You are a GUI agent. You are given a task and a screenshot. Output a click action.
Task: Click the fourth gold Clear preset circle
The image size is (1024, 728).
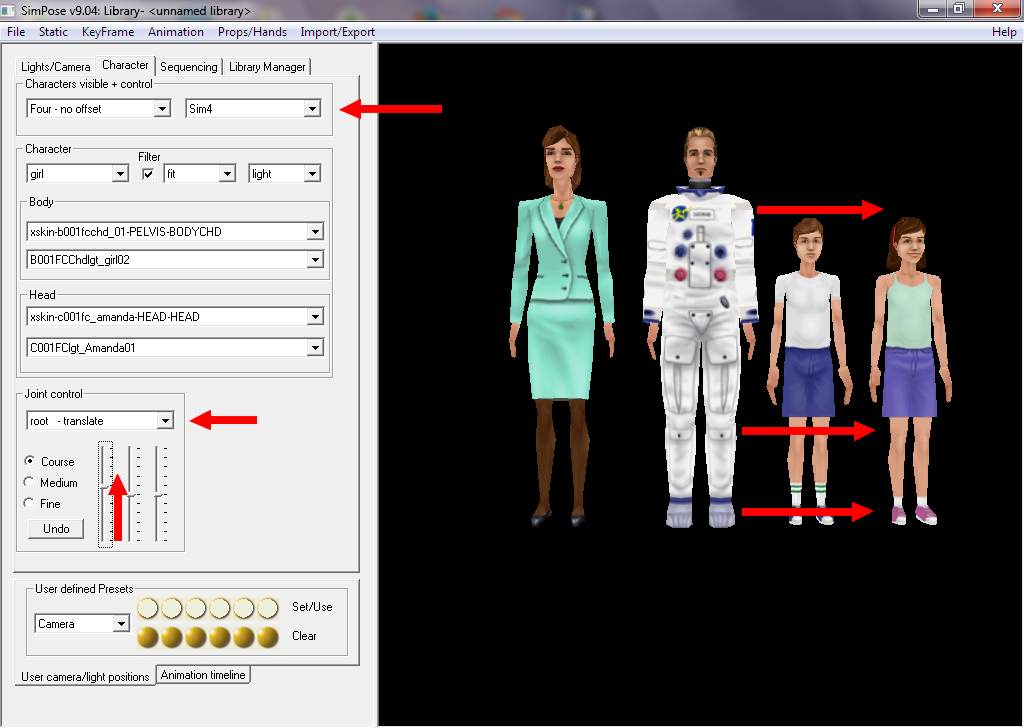tap(220, 637)
